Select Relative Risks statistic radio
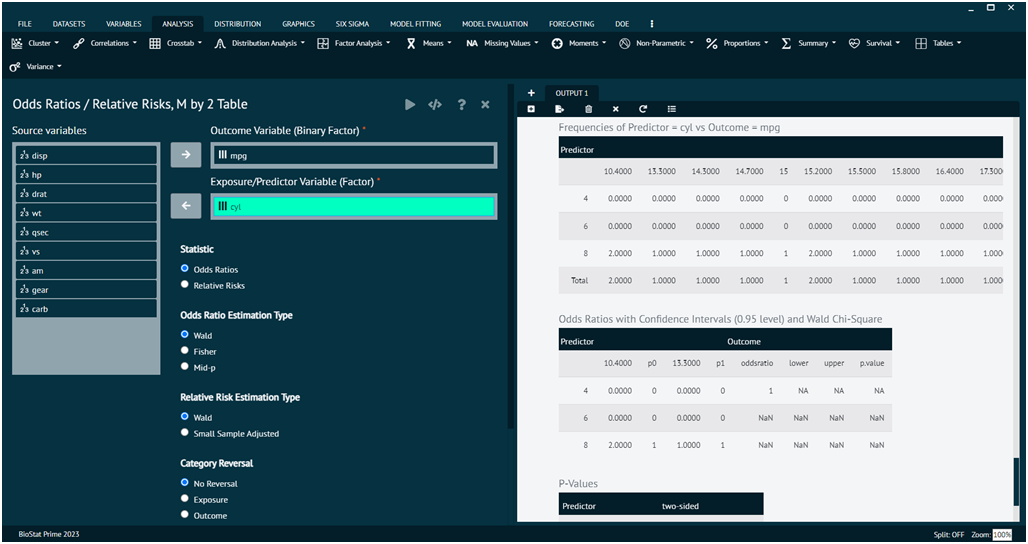Image resolution: width=1028 pixels, height=544 pixels. click(185, 284)
